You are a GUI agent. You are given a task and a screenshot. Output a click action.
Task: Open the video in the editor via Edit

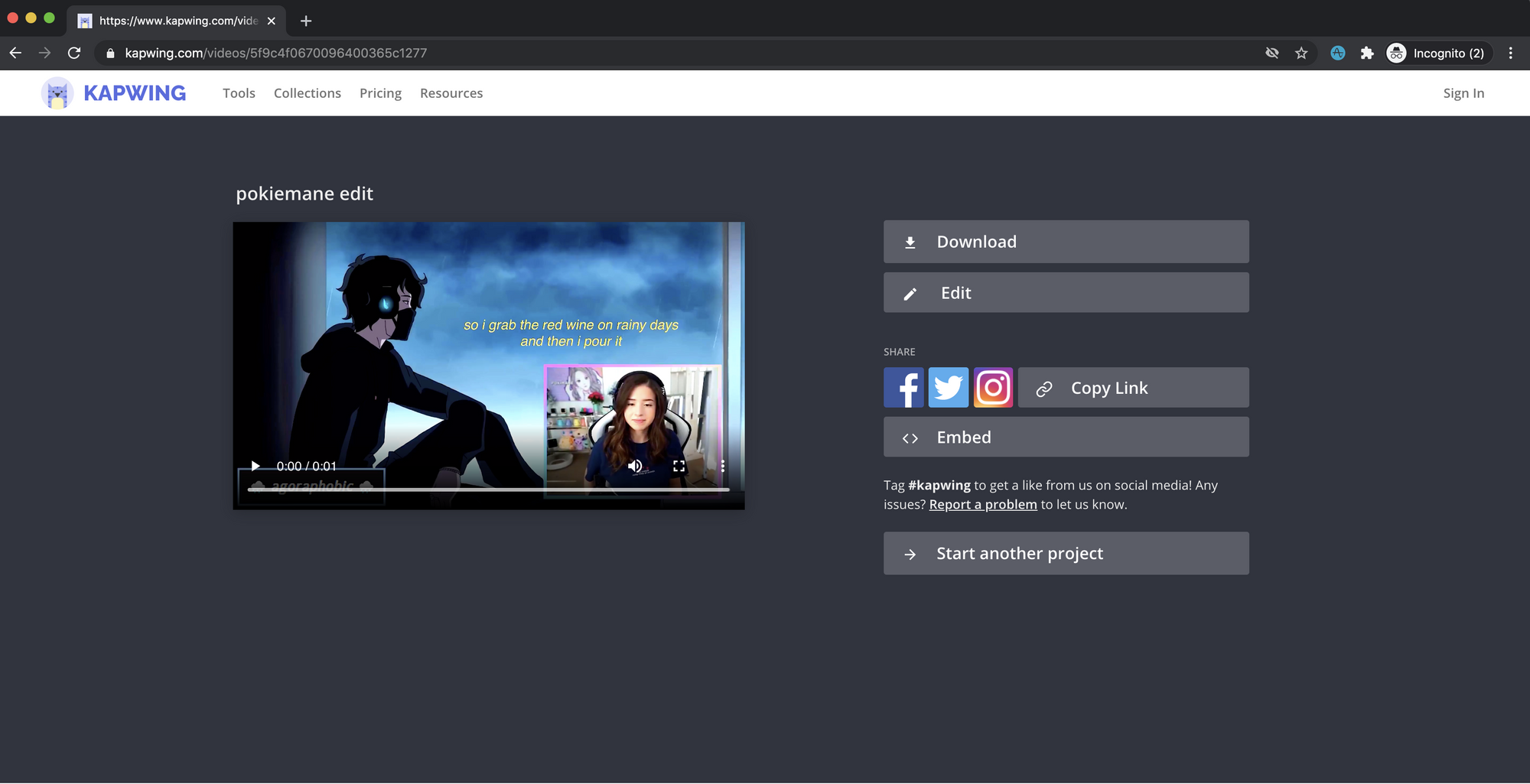1066,293
